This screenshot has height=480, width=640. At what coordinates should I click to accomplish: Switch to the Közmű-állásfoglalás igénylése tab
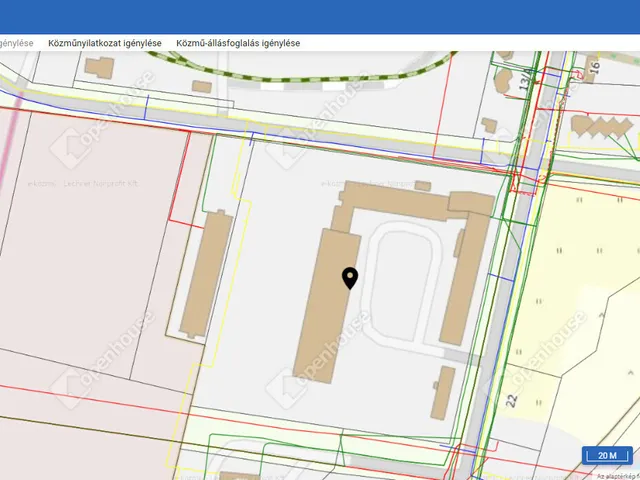tap(238, 43)
